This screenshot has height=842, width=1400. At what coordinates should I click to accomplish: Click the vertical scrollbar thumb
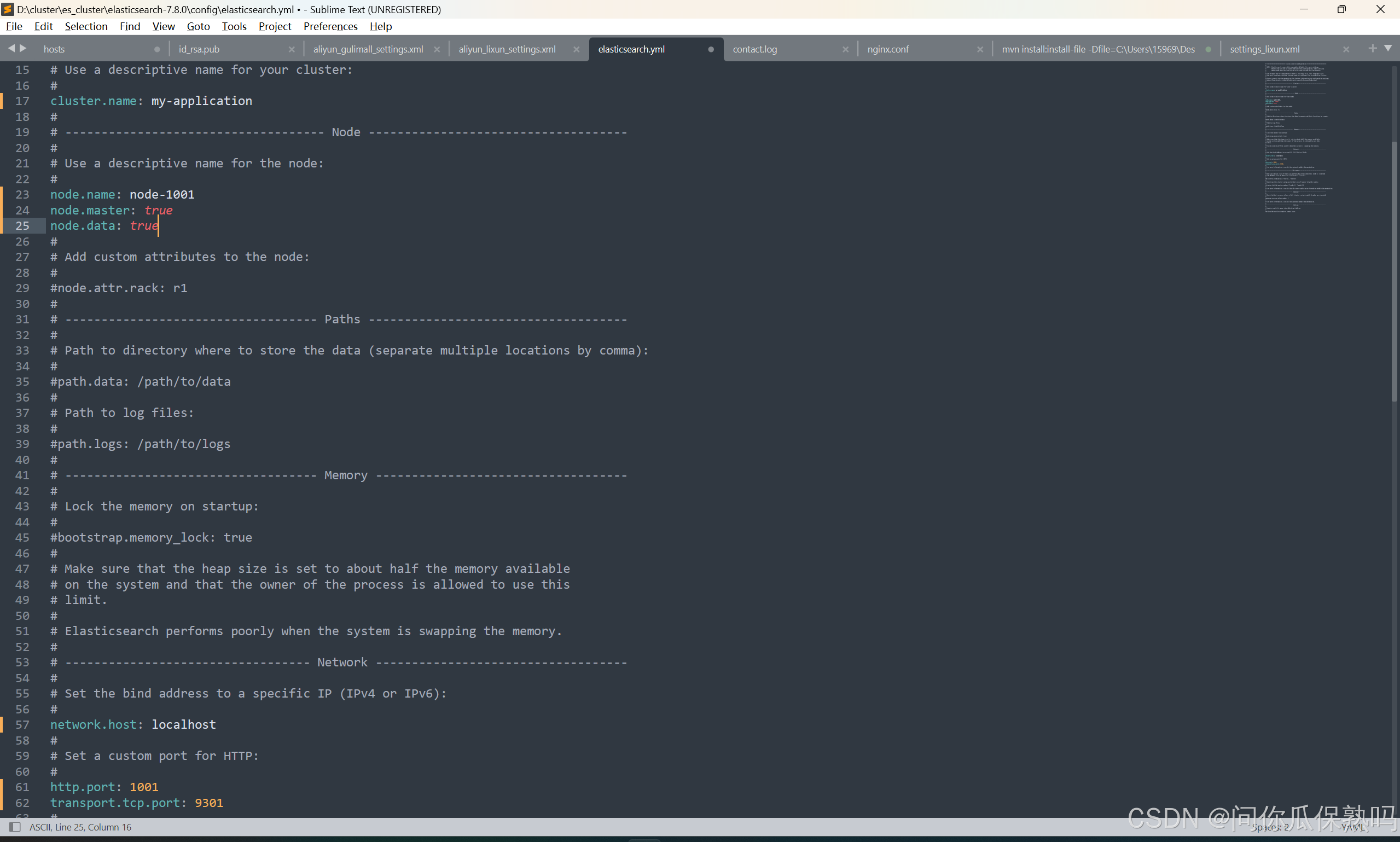(x=1394, y=271)
